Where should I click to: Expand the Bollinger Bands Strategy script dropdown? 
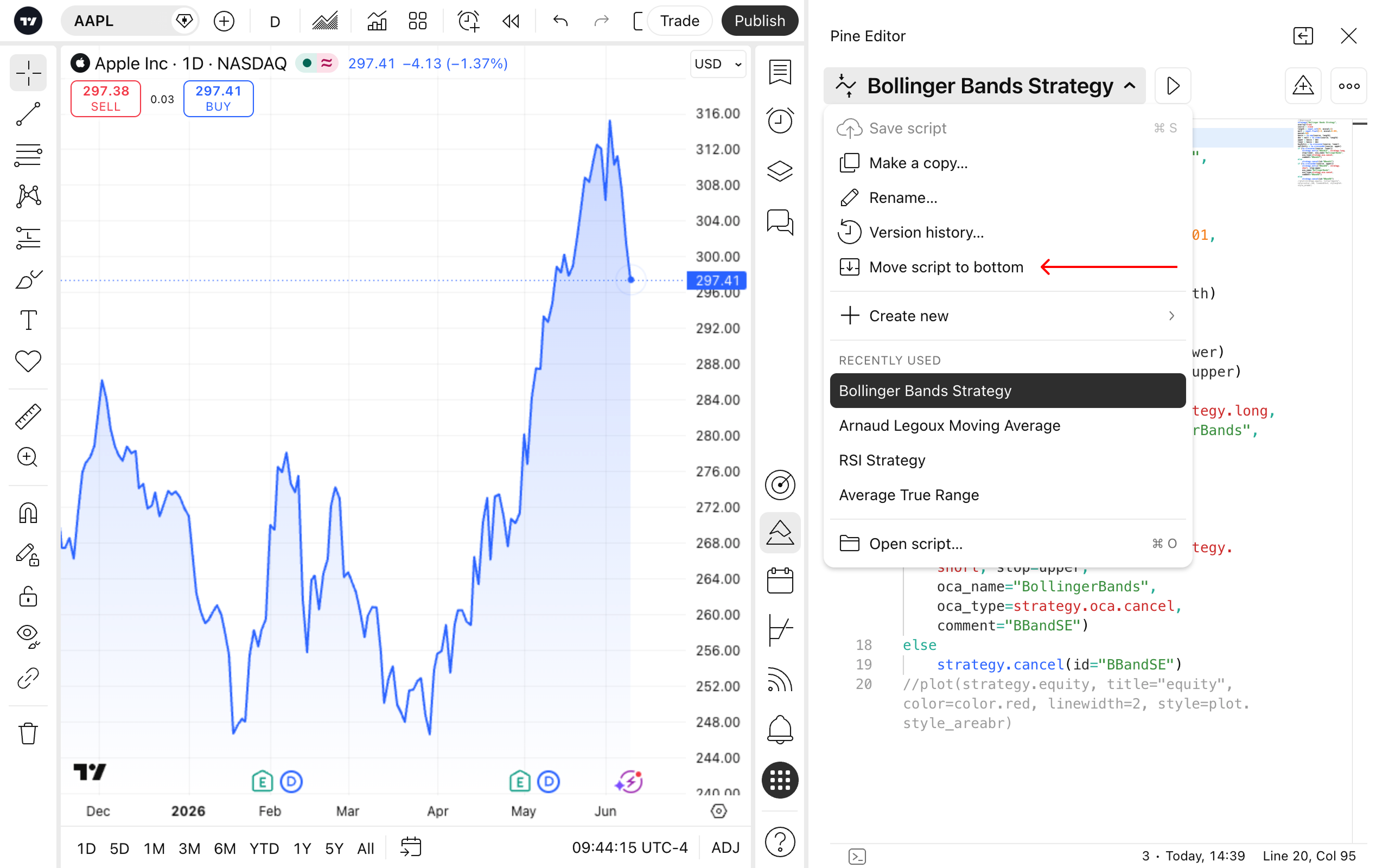[x=984, y=86]
